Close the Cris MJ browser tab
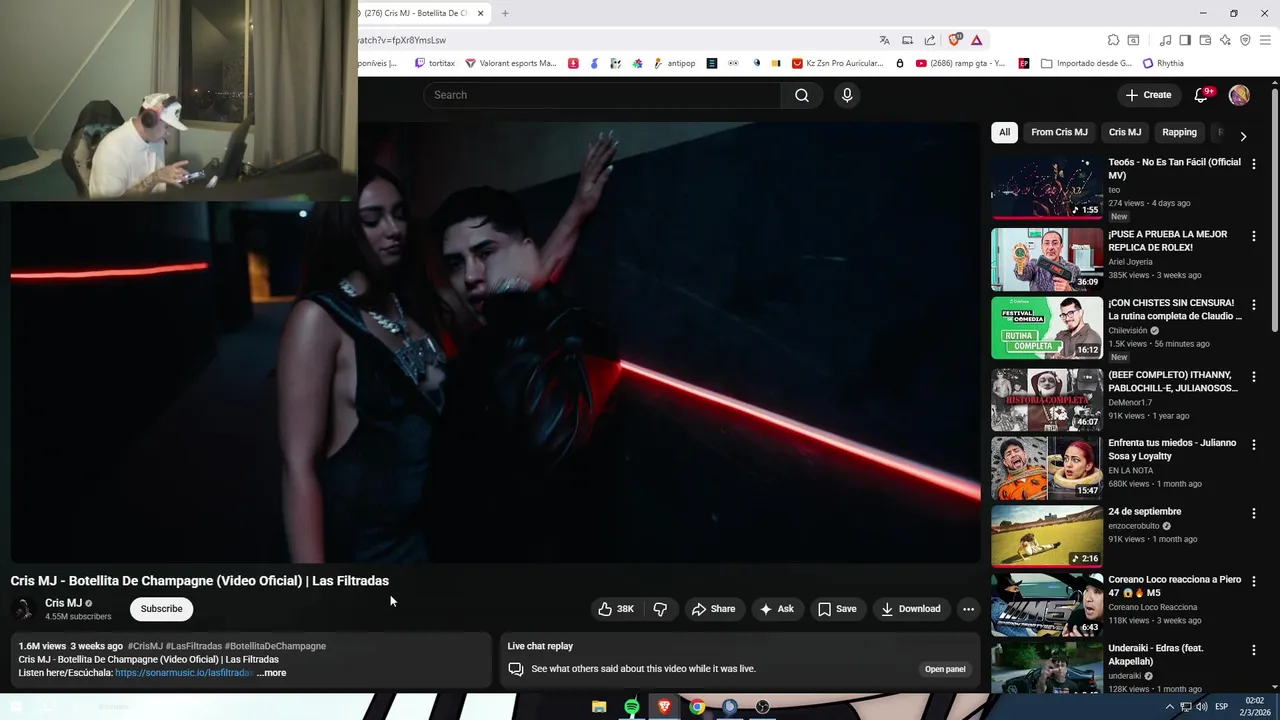This screenshot has width=1280, height=720. pyautogui.click(x=480, y=13)
